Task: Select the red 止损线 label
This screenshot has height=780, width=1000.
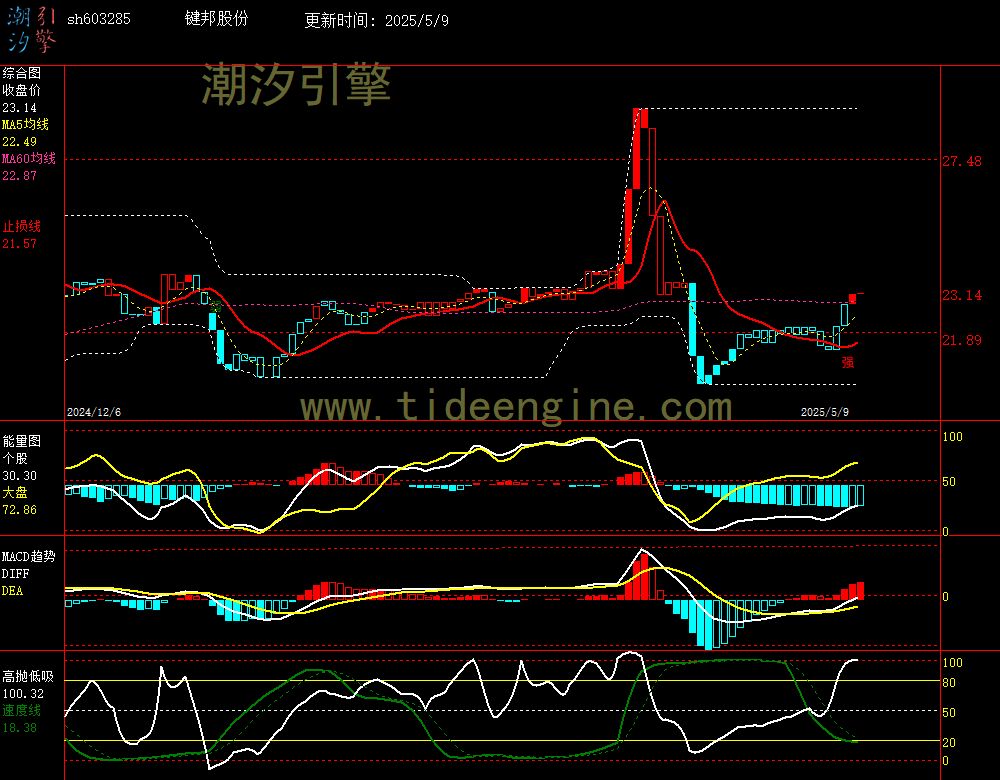Action: tap(22, 226)
